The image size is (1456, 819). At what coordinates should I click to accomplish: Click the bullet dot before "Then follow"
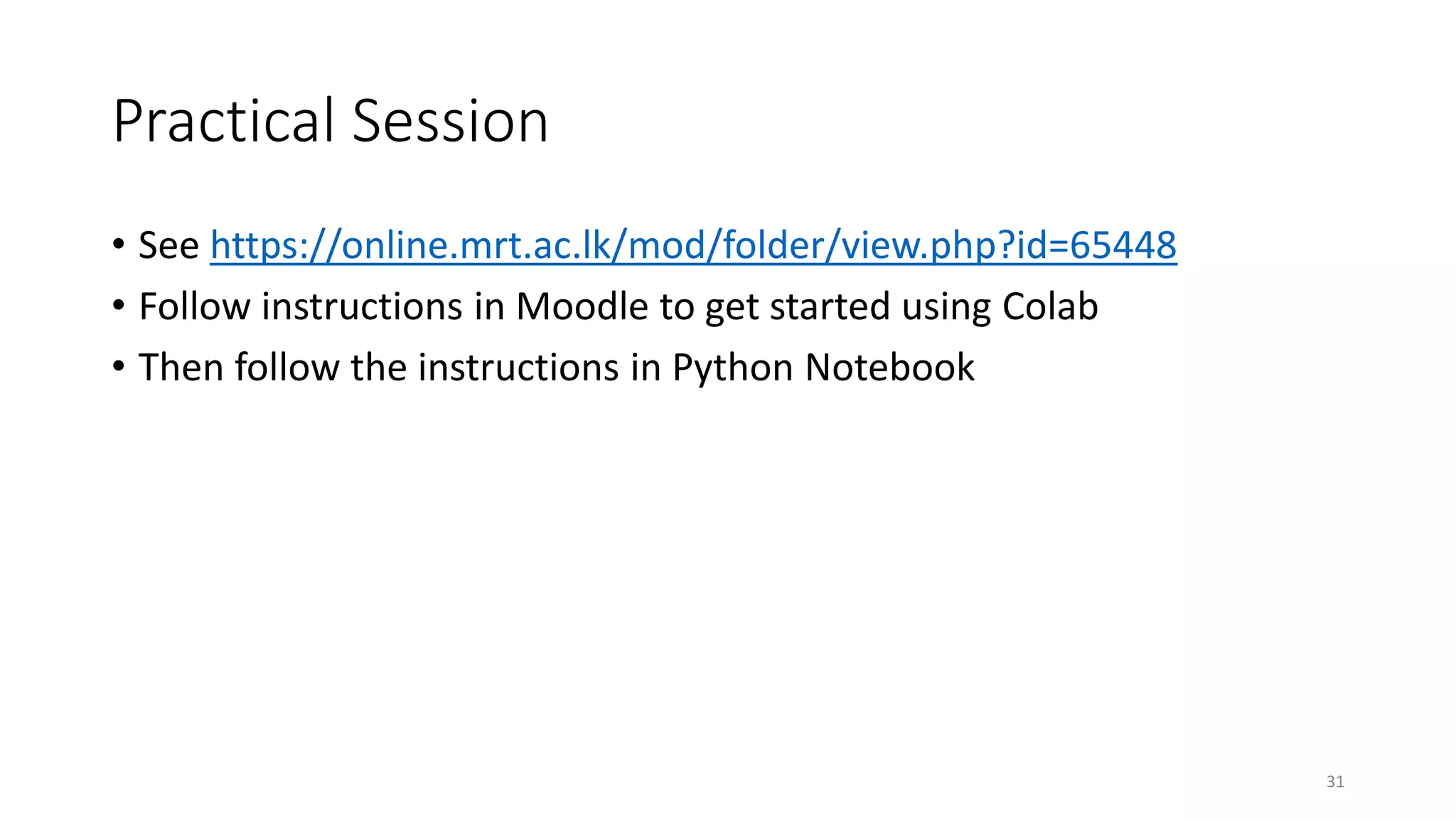[118, 367]
